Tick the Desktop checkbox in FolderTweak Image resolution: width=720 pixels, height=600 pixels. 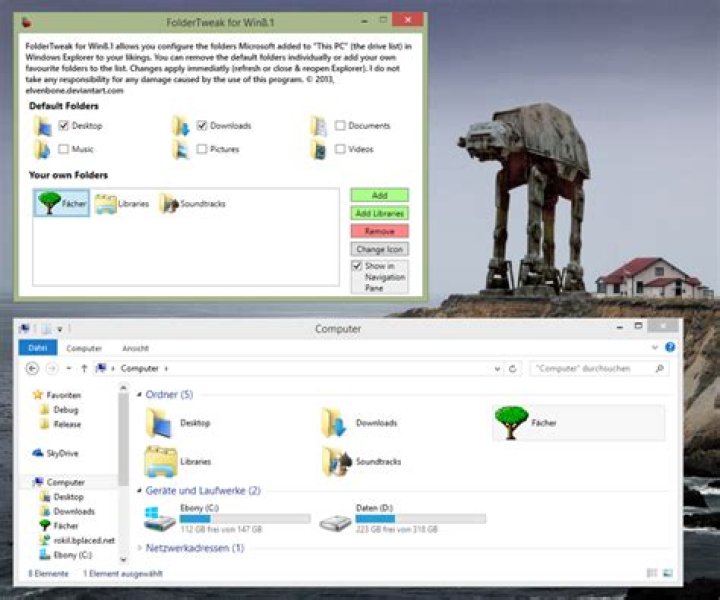tap(64, 125)
